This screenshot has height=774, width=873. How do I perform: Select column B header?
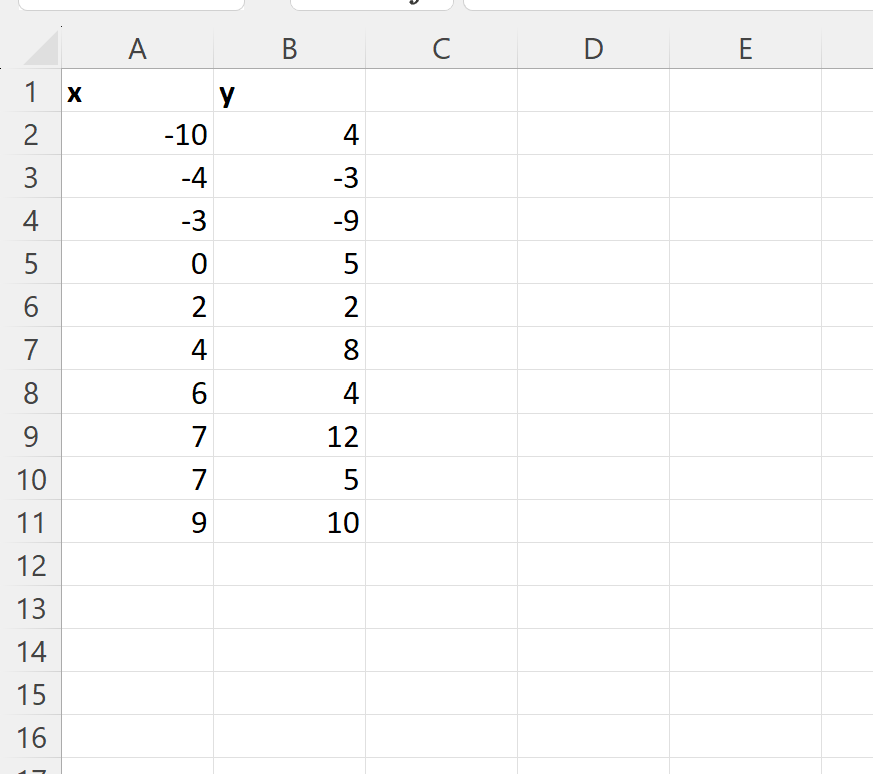[x=289, y=47]
